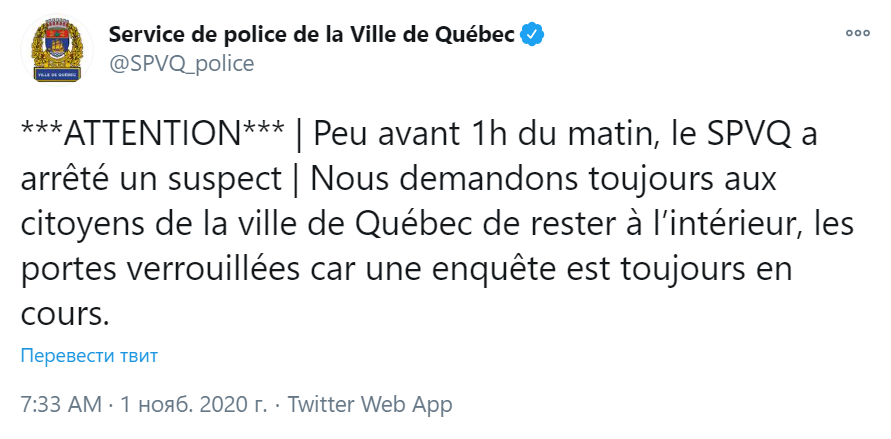This screenshot has width=891, height=439.
Task: Open the Twitter Web App source link
Action: 370,405
